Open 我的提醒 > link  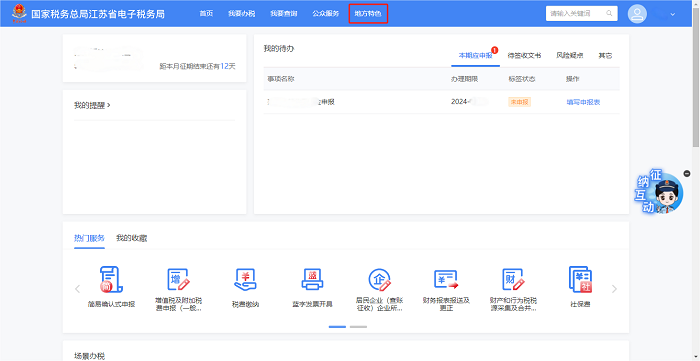(92, 105)
